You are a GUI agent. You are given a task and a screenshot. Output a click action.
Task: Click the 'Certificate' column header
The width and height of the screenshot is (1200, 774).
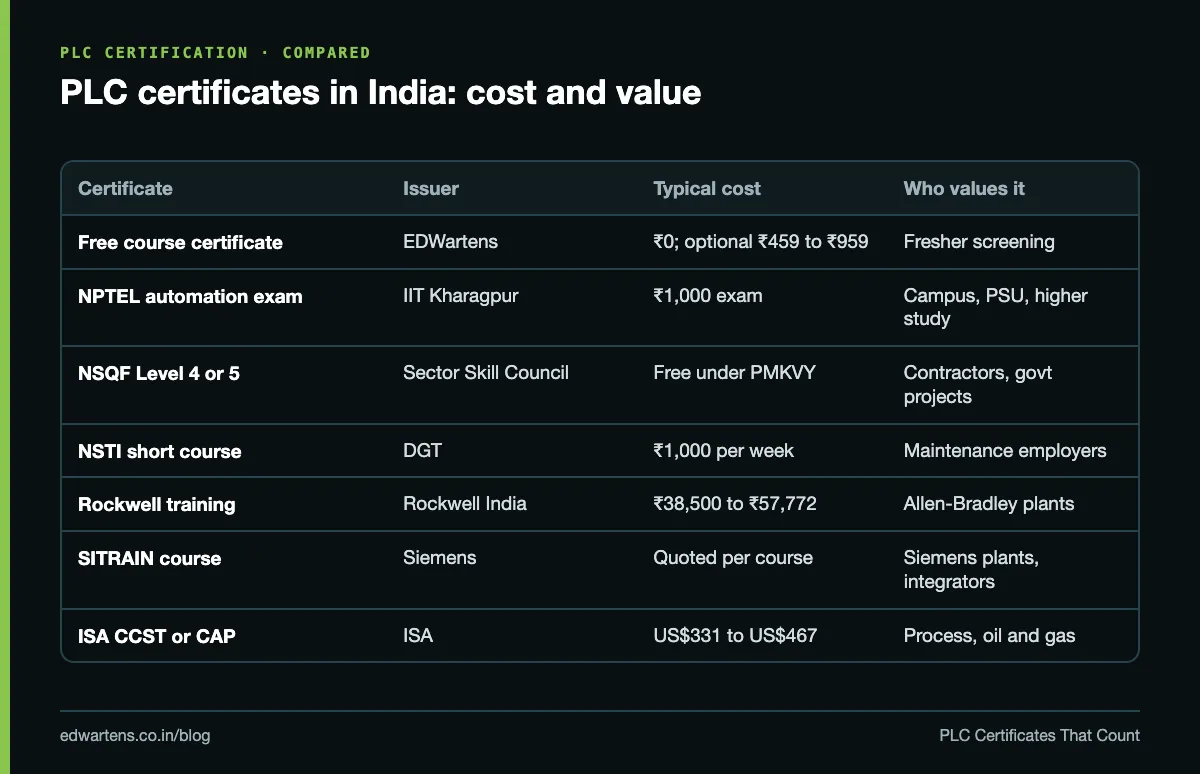pyautogui.click(x=125, y=188)
